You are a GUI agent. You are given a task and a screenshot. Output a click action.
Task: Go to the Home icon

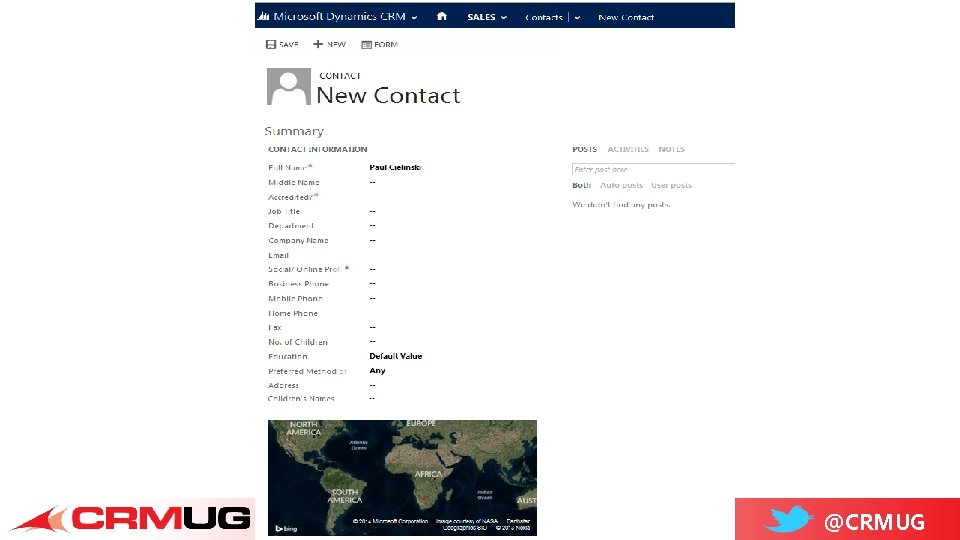pos(441,17)
